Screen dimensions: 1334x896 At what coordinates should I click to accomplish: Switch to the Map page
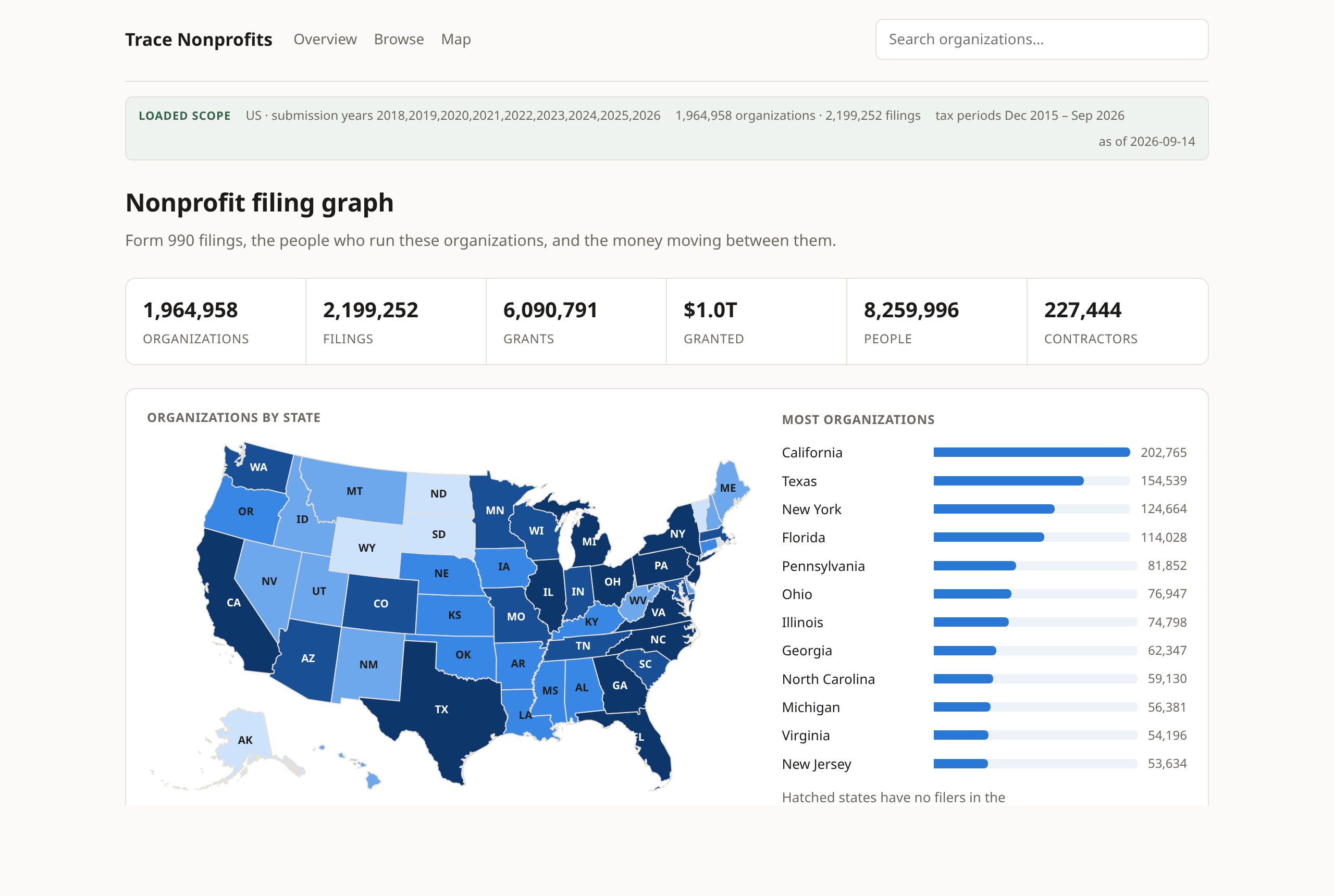coord(455,40)
